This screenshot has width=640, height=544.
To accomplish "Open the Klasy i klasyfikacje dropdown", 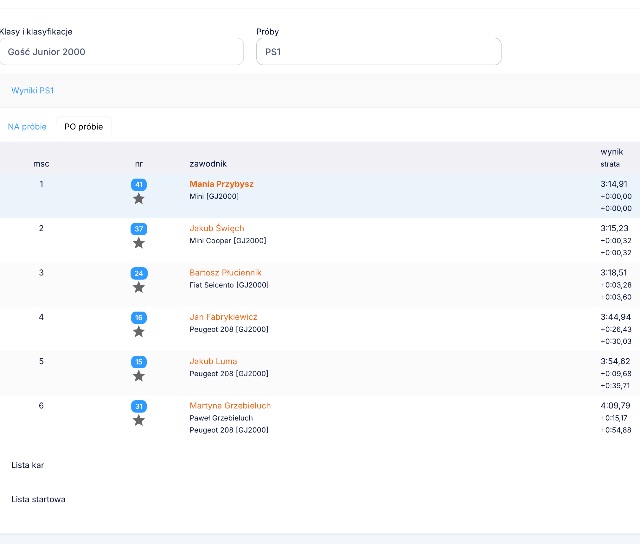I will 122,51.
